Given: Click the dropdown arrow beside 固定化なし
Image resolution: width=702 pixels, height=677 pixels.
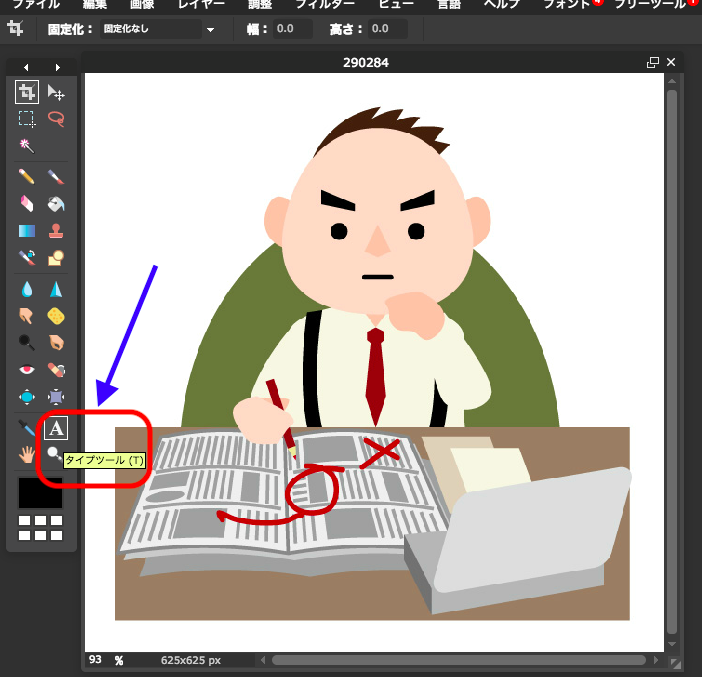Looking at the screenshot, I should click(210, 30).
